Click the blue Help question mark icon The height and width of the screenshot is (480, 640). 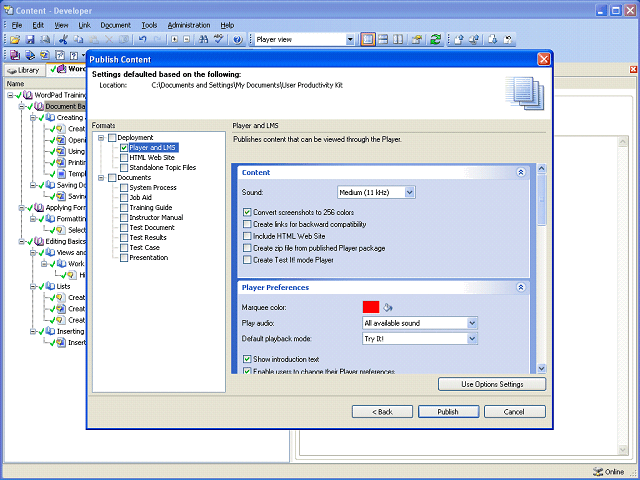point(238,40)
